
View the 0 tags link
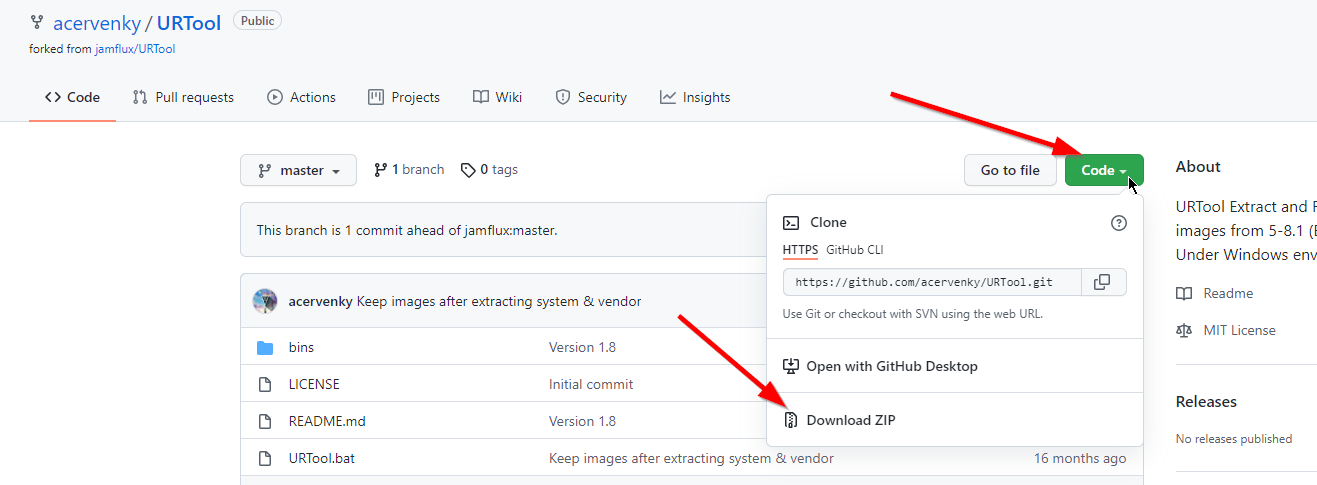tap(489, 170)
